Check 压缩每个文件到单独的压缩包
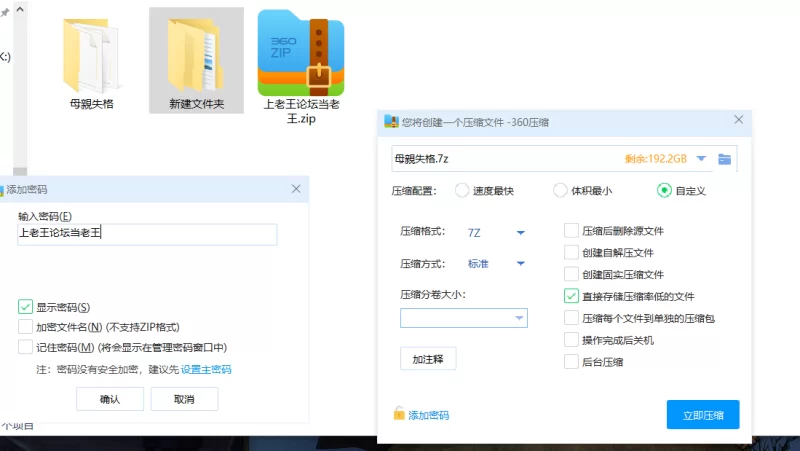This screenshot has height=451, width=800. (571, 318)
